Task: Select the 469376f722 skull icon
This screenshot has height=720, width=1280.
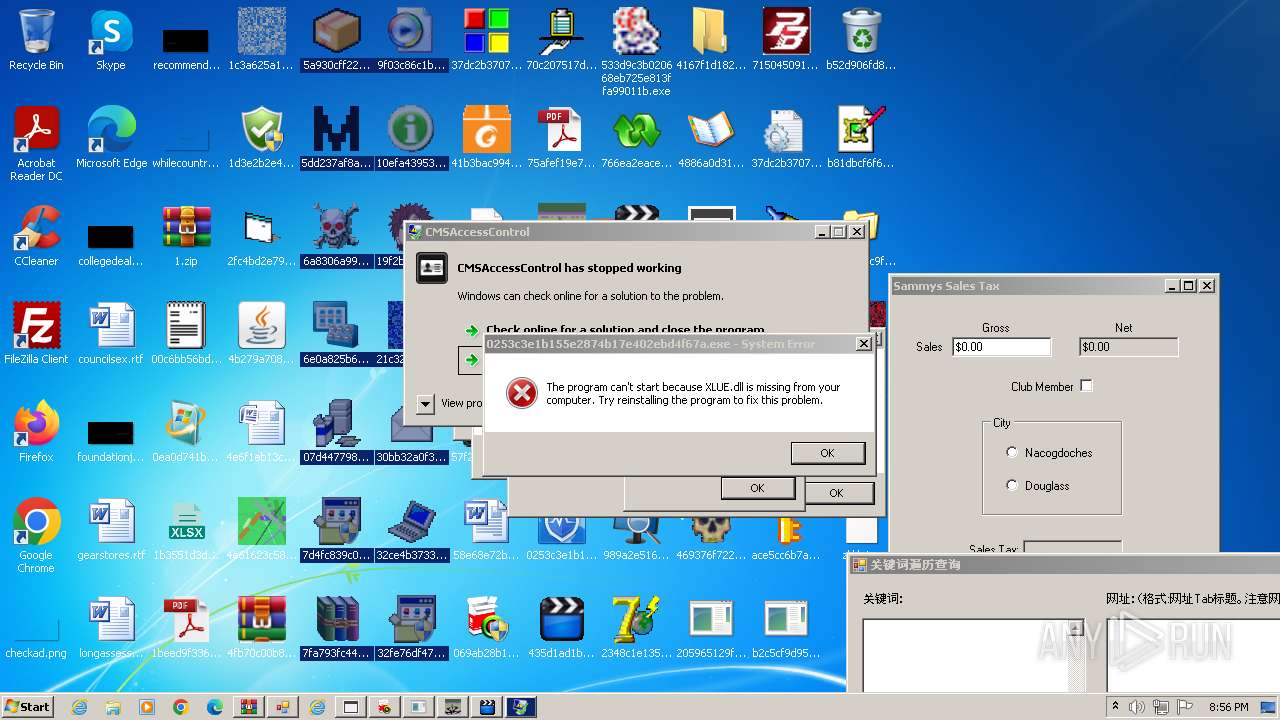Action: (712, 536)
